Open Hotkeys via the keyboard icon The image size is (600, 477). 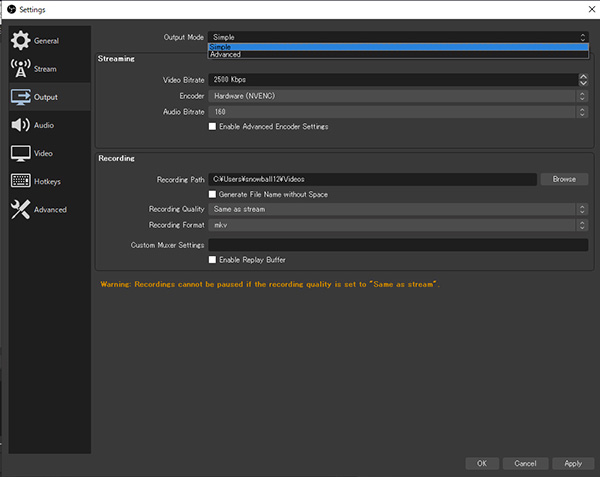click(21, 181)
